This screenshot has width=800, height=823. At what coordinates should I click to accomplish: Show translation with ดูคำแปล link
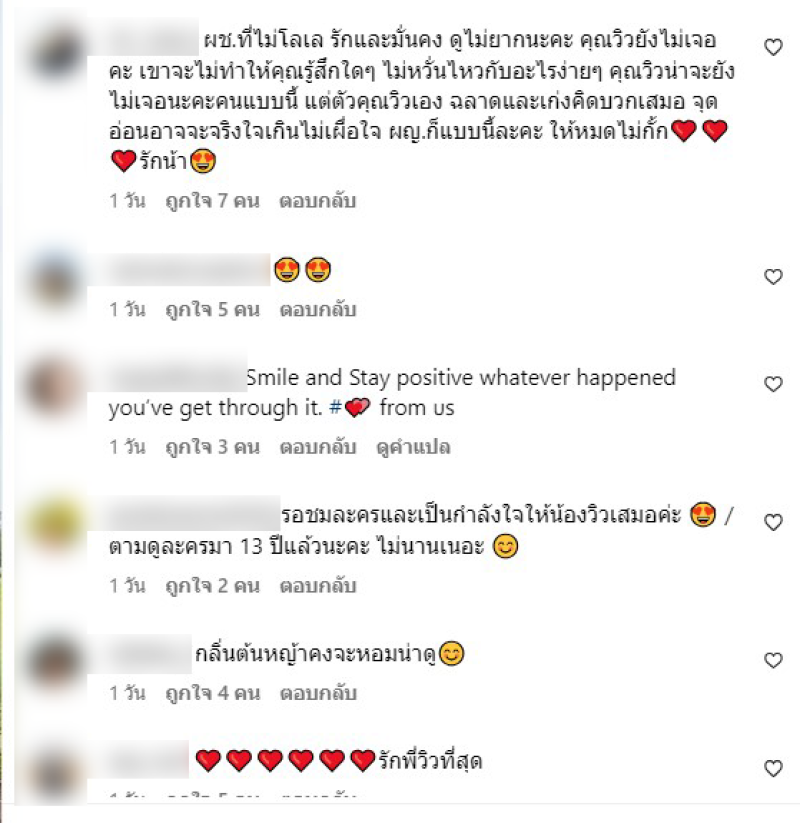click(x=414, y=447)
